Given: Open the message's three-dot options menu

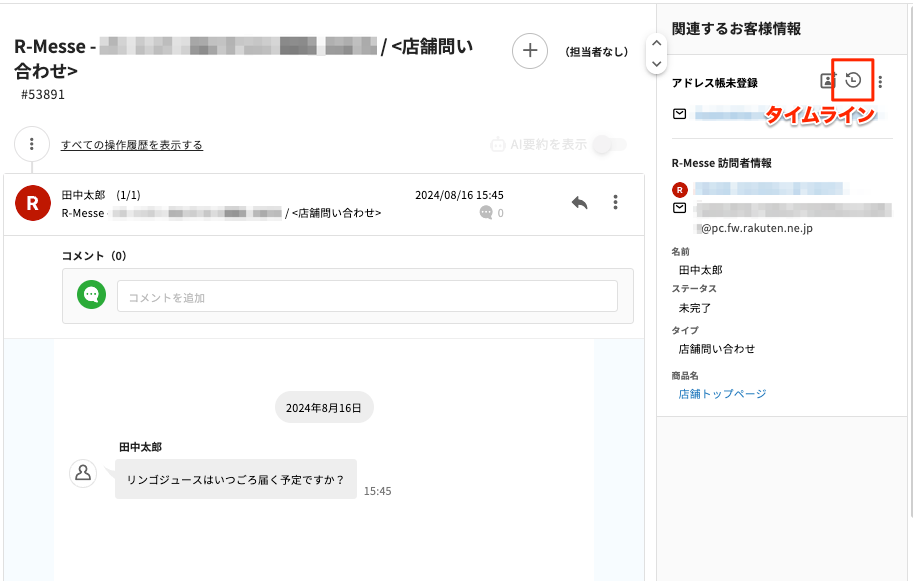Looking at the screenshot, I should pyautogui.click(x=615, y=203).
